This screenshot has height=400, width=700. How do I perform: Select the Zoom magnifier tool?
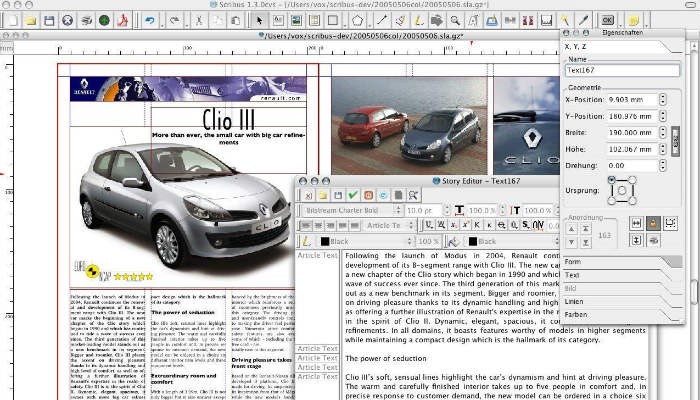click(x=455, y=21)
